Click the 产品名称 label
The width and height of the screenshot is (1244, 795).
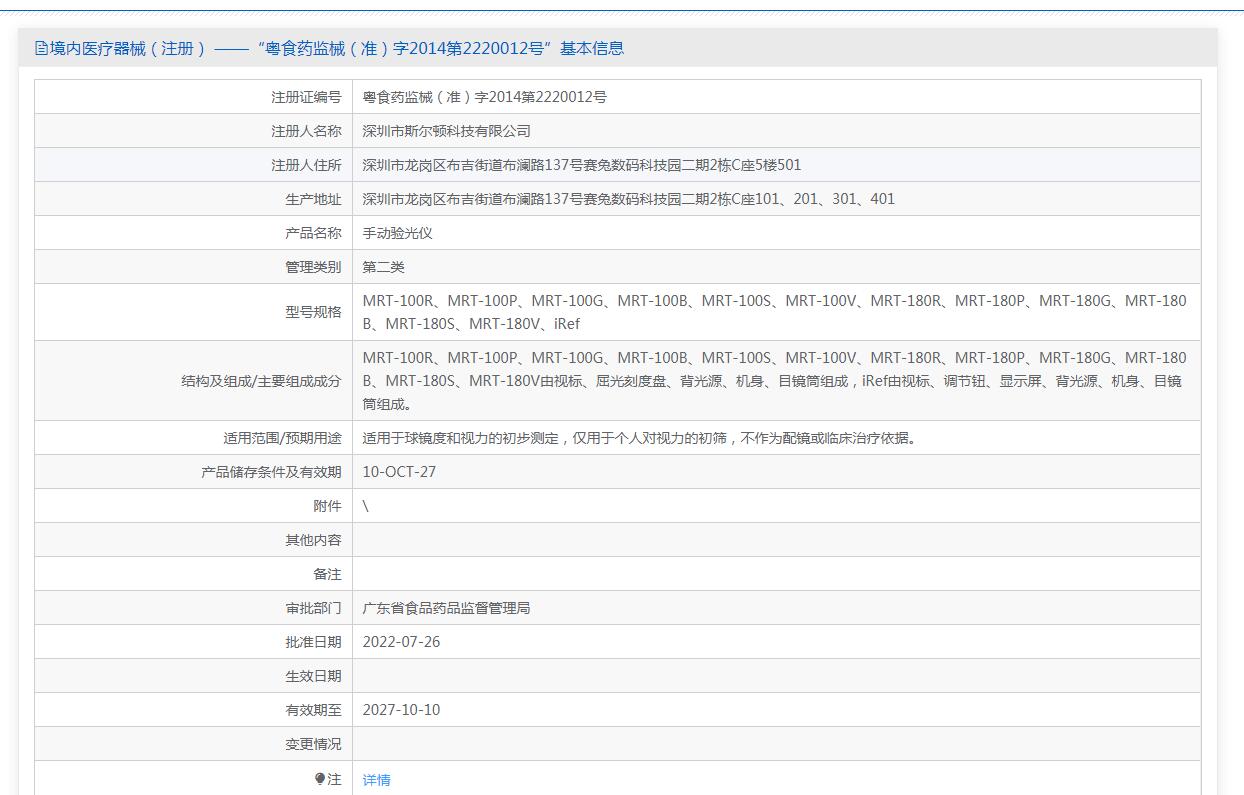click(x=313, y=233)
